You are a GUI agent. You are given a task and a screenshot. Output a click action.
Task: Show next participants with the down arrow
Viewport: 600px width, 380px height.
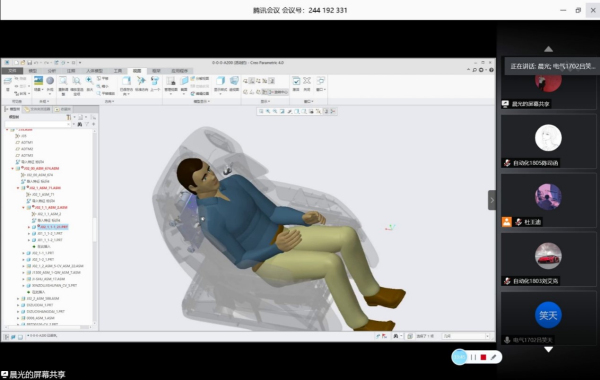[x=548, y=349]
